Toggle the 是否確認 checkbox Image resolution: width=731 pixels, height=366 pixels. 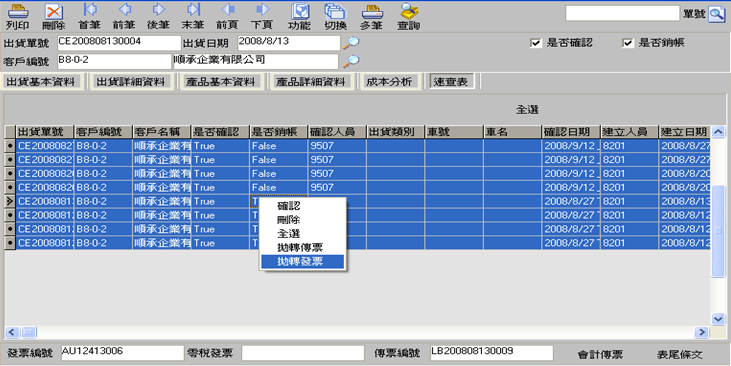coord(536,43)
